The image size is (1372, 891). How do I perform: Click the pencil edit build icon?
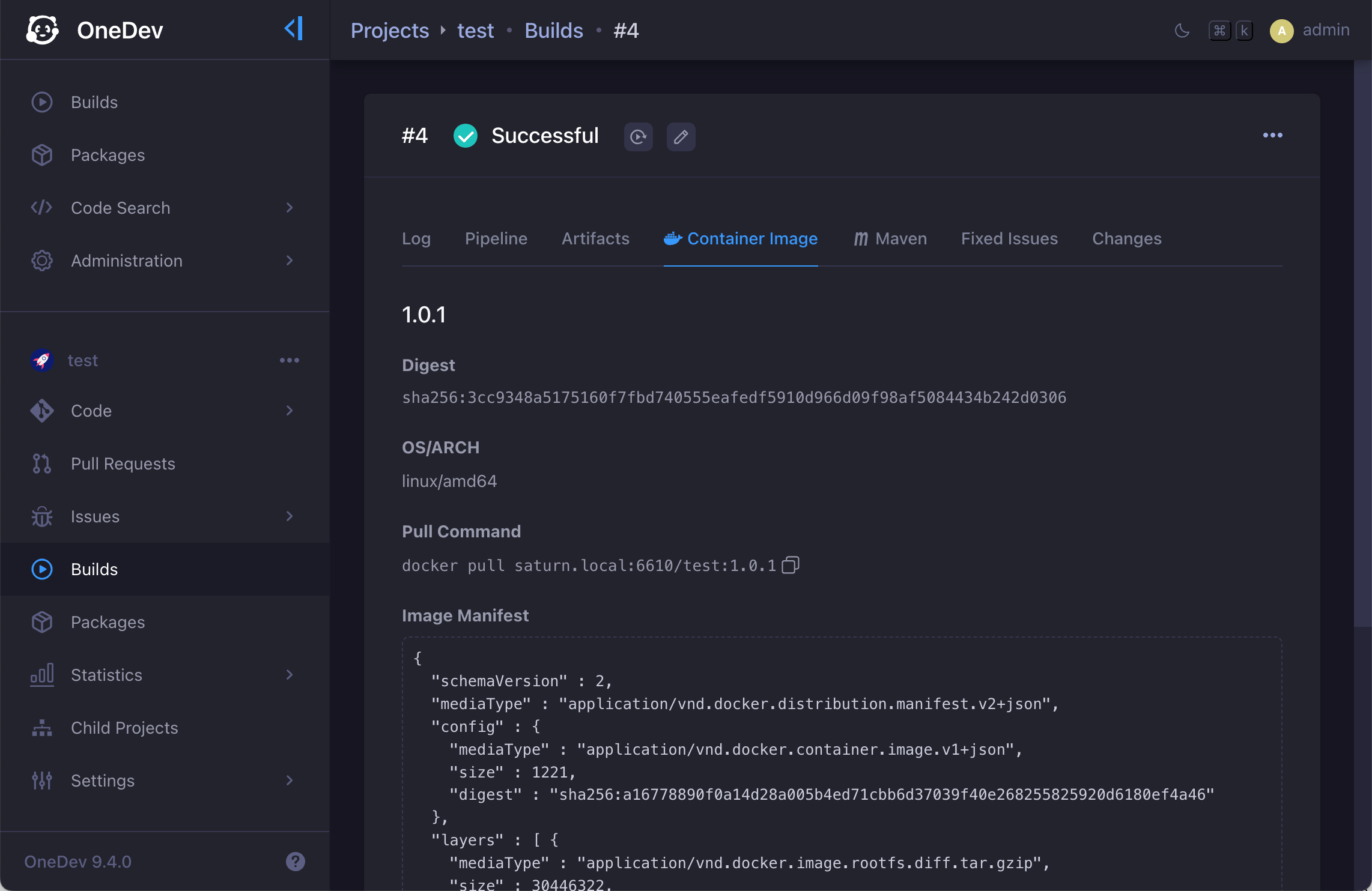pyautogui.click(x=681, y=137)
